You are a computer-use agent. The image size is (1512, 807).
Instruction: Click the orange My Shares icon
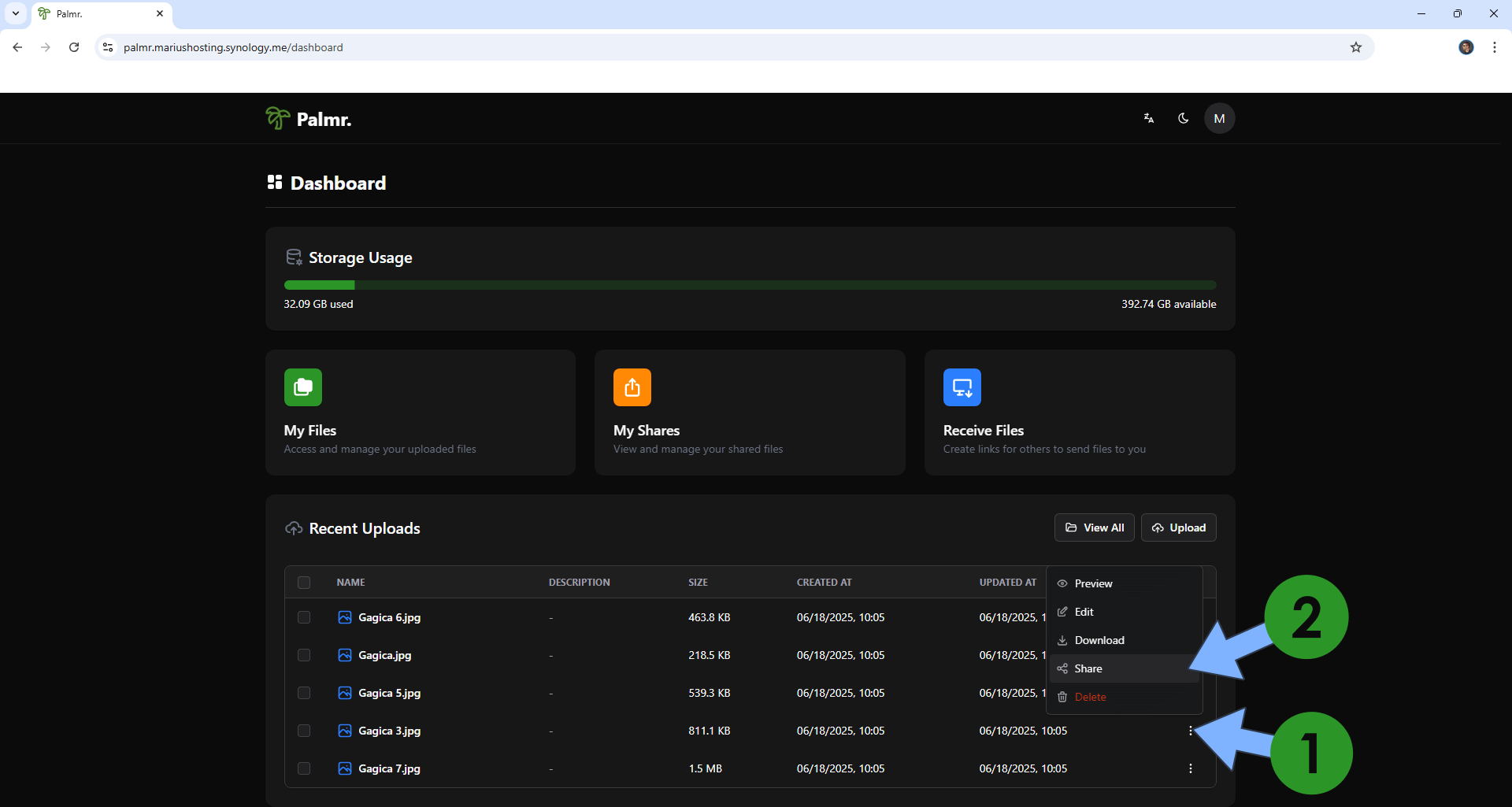pos(632,387)
